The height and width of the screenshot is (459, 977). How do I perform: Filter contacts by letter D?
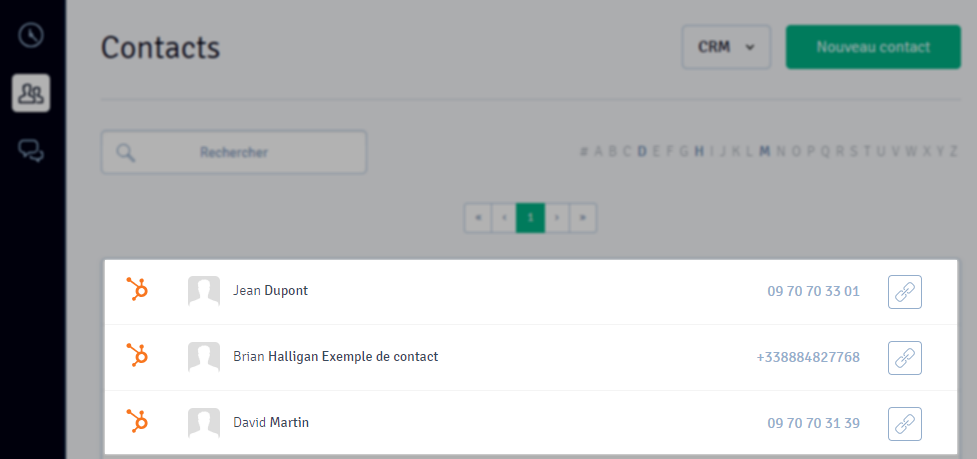tap(642, 151)
